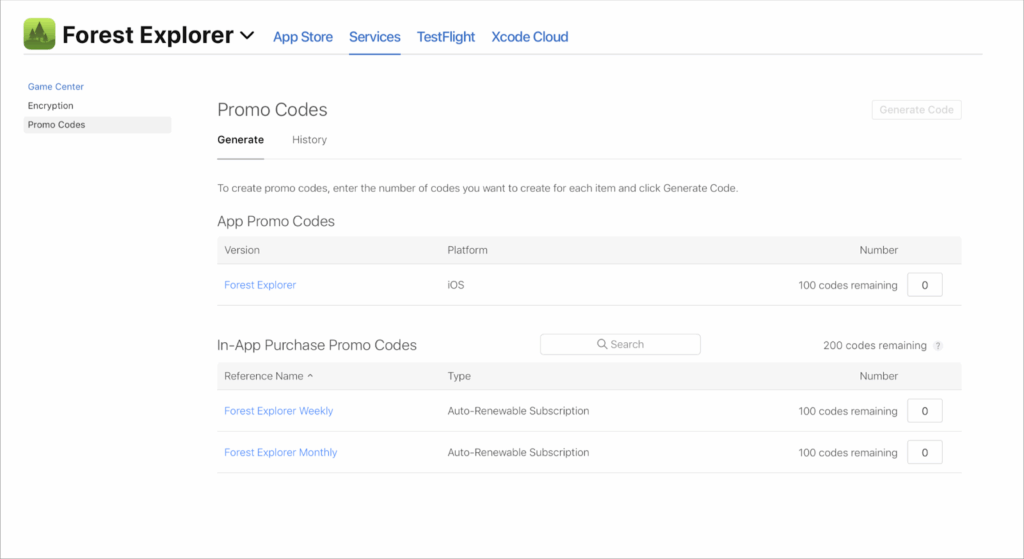Screen dimensions: 1024x559
Task: Click the iOS app promo code number field
Action: tap(924, 285)
